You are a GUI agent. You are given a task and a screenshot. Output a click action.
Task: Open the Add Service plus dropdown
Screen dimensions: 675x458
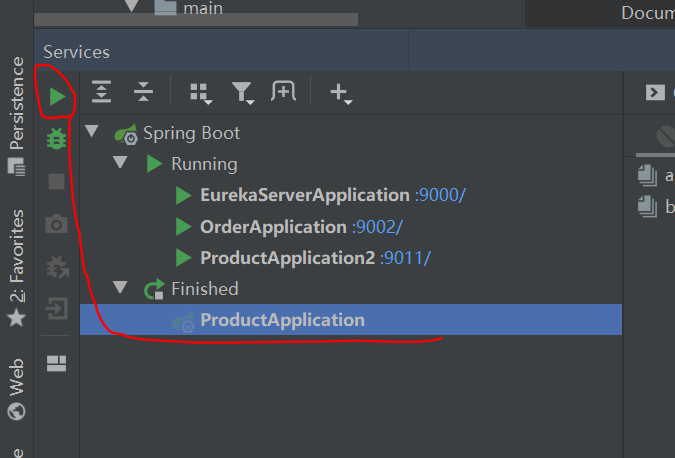pos(341,94)
